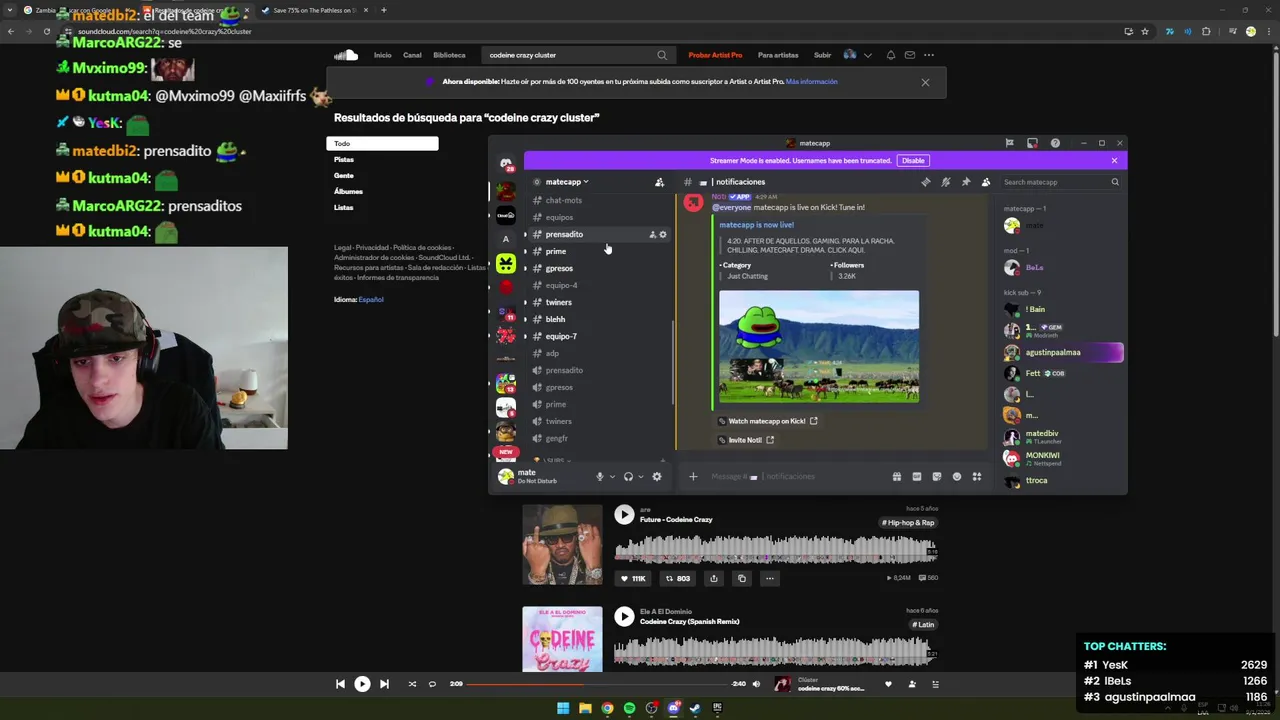Click the SoundCloud search magnifier icon
Image resolution: width=1280 pixels, height=720 pixels.
coord(662,55)
